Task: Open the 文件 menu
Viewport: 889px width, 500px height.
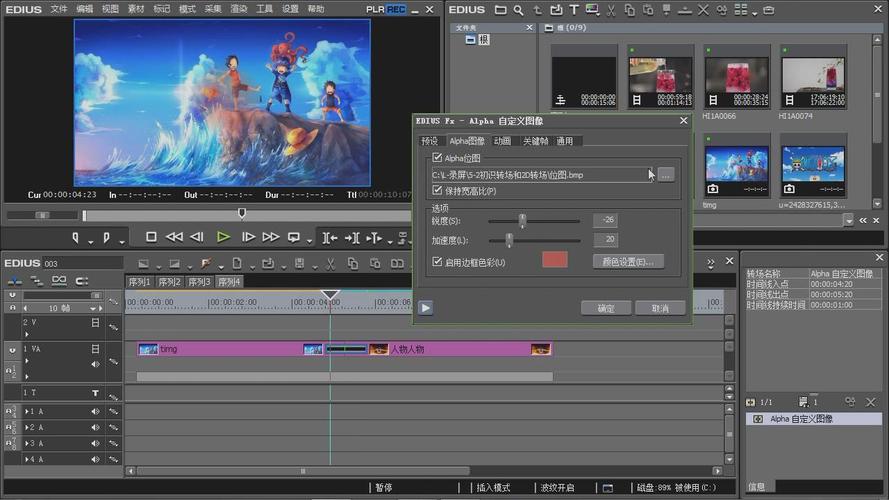Action: tap(59, 9)
